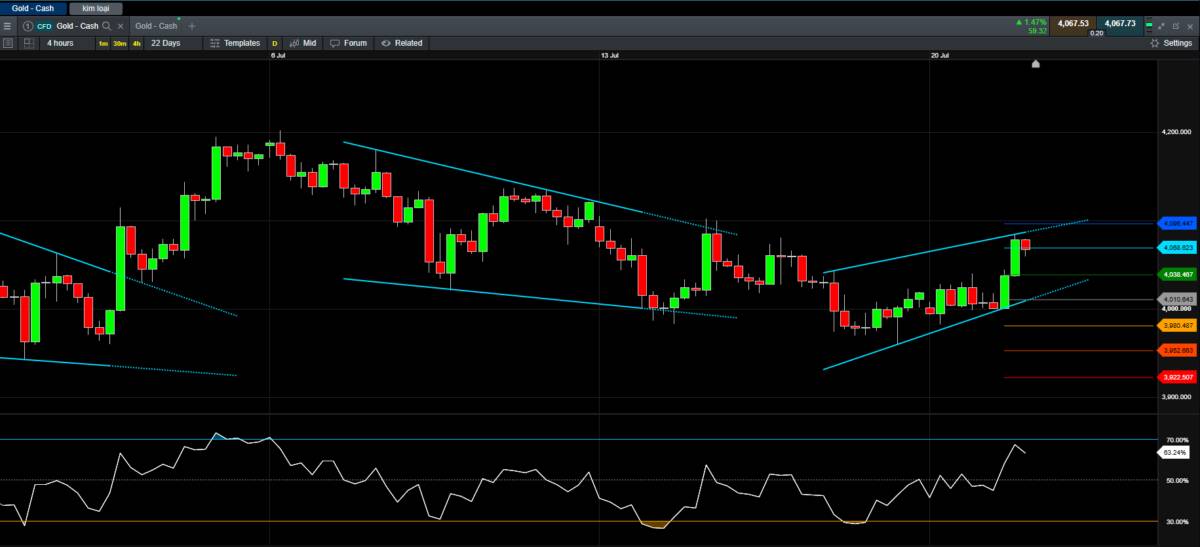Screen dimensions: 1200x547
Task: Click the pop-out chart icon
Action: 1176,25
